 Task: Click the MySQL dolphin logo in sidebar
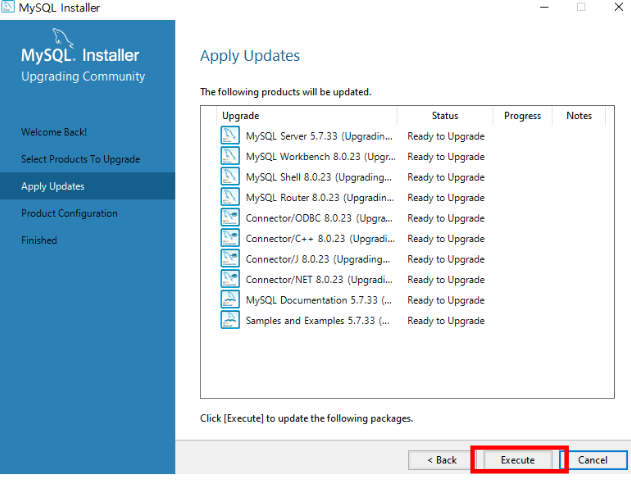(63, 38)
